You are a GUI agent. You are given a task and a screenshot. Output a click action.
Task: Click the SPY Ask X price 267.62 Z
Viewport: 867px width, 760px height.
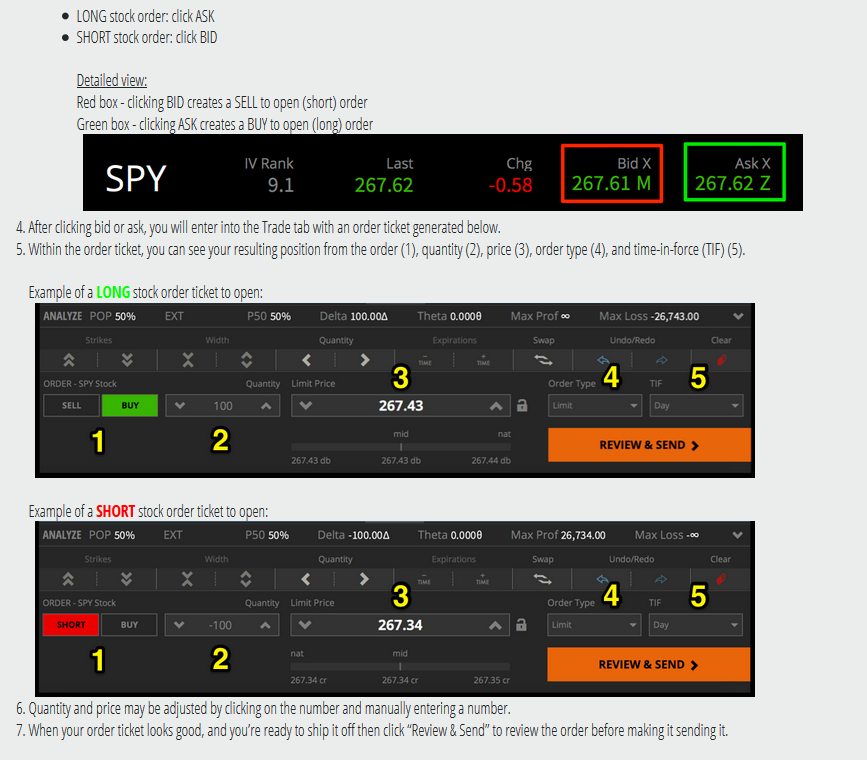(733, 183)
